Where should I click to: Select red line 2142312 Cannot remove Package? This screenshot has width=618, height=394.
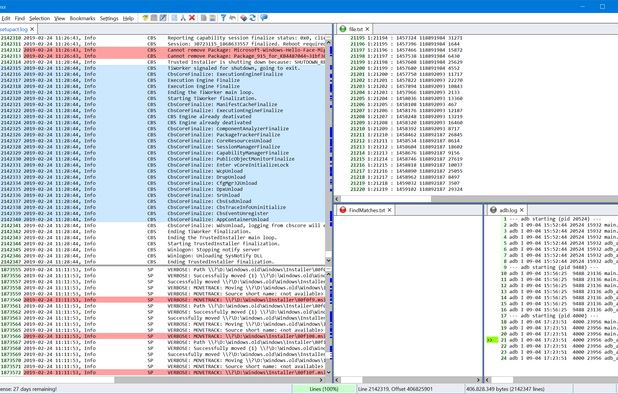163,50
